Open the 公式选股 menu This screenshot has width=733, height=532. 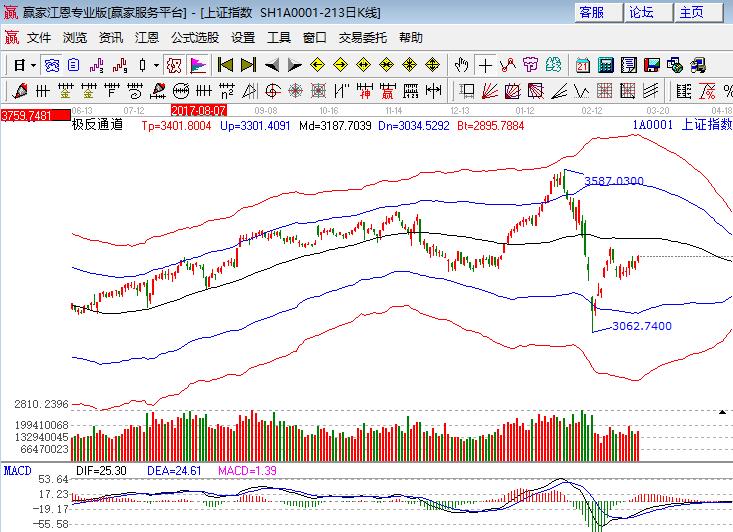[194, 38]
